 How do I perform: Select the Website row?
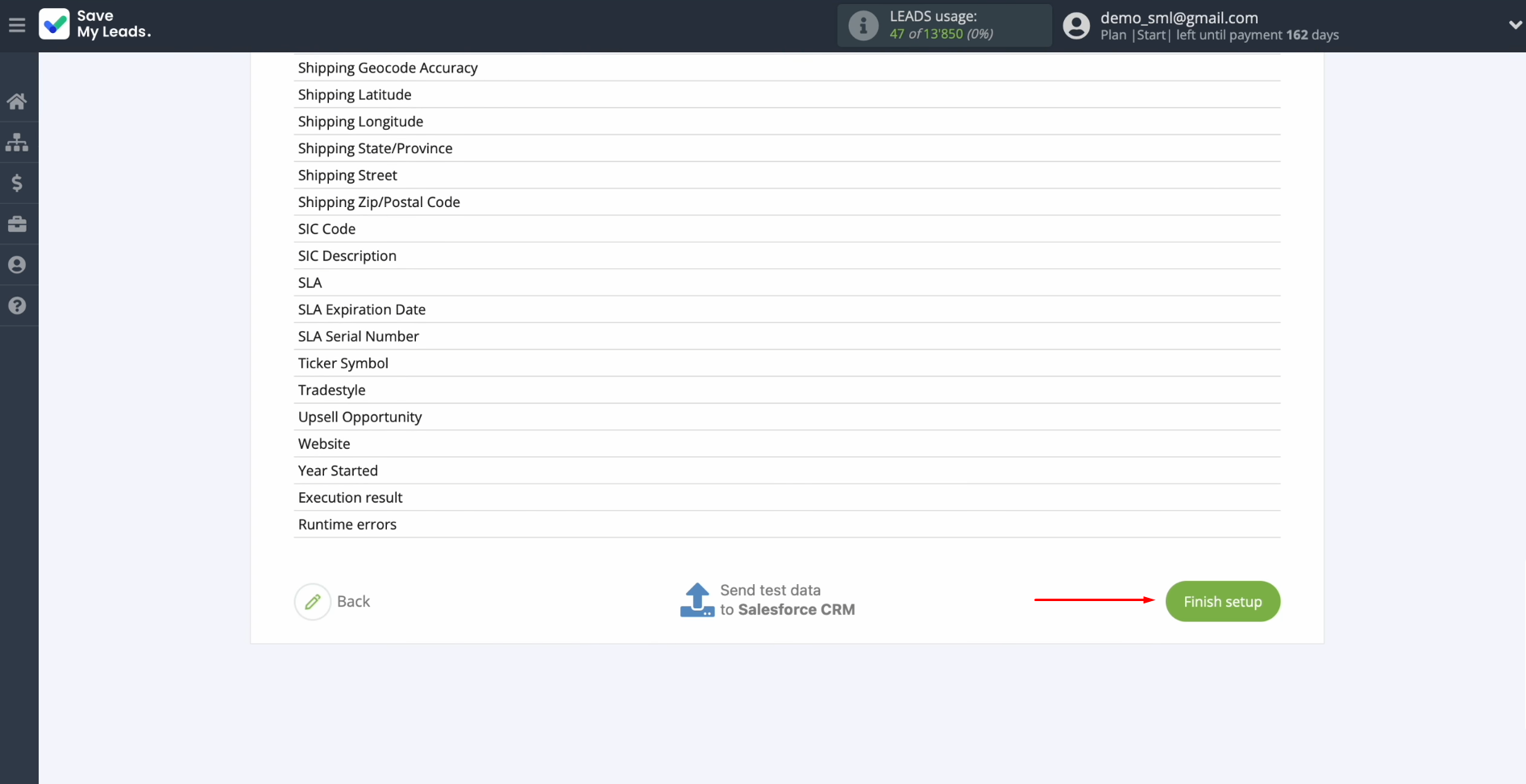(787, 443)
